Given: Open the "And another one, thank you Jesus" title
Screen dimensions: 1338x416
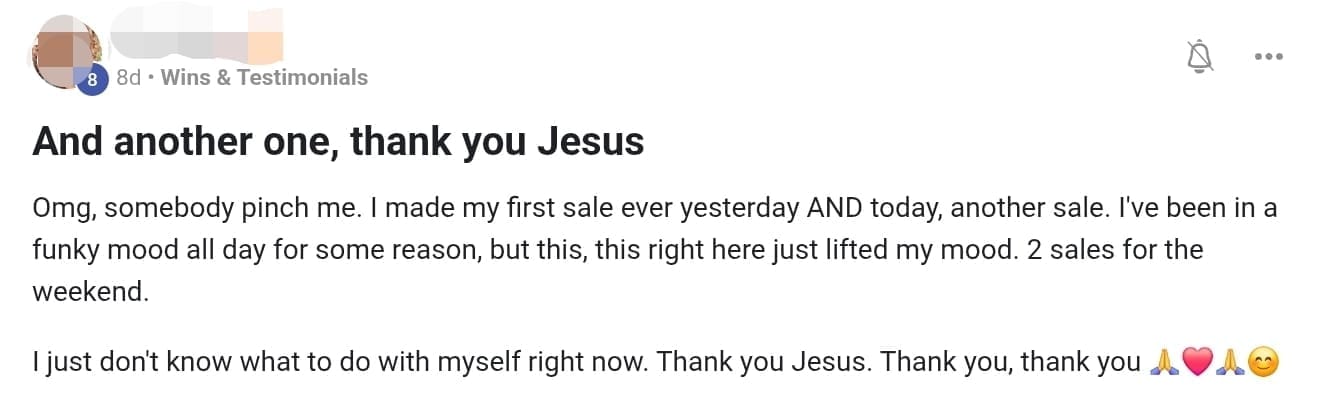Looking at the screenshot, I should tap(338, 142).
